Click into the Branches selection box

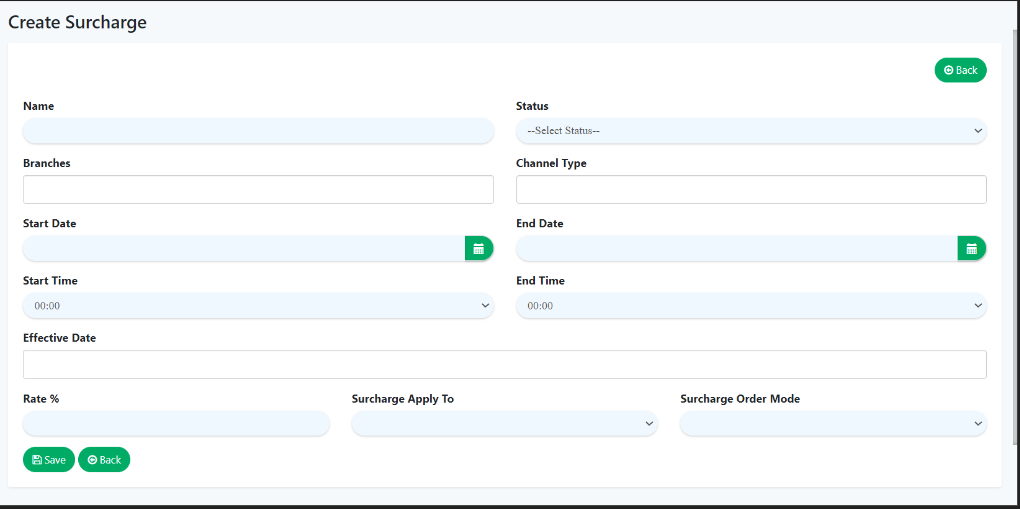[x=258, y=190]
